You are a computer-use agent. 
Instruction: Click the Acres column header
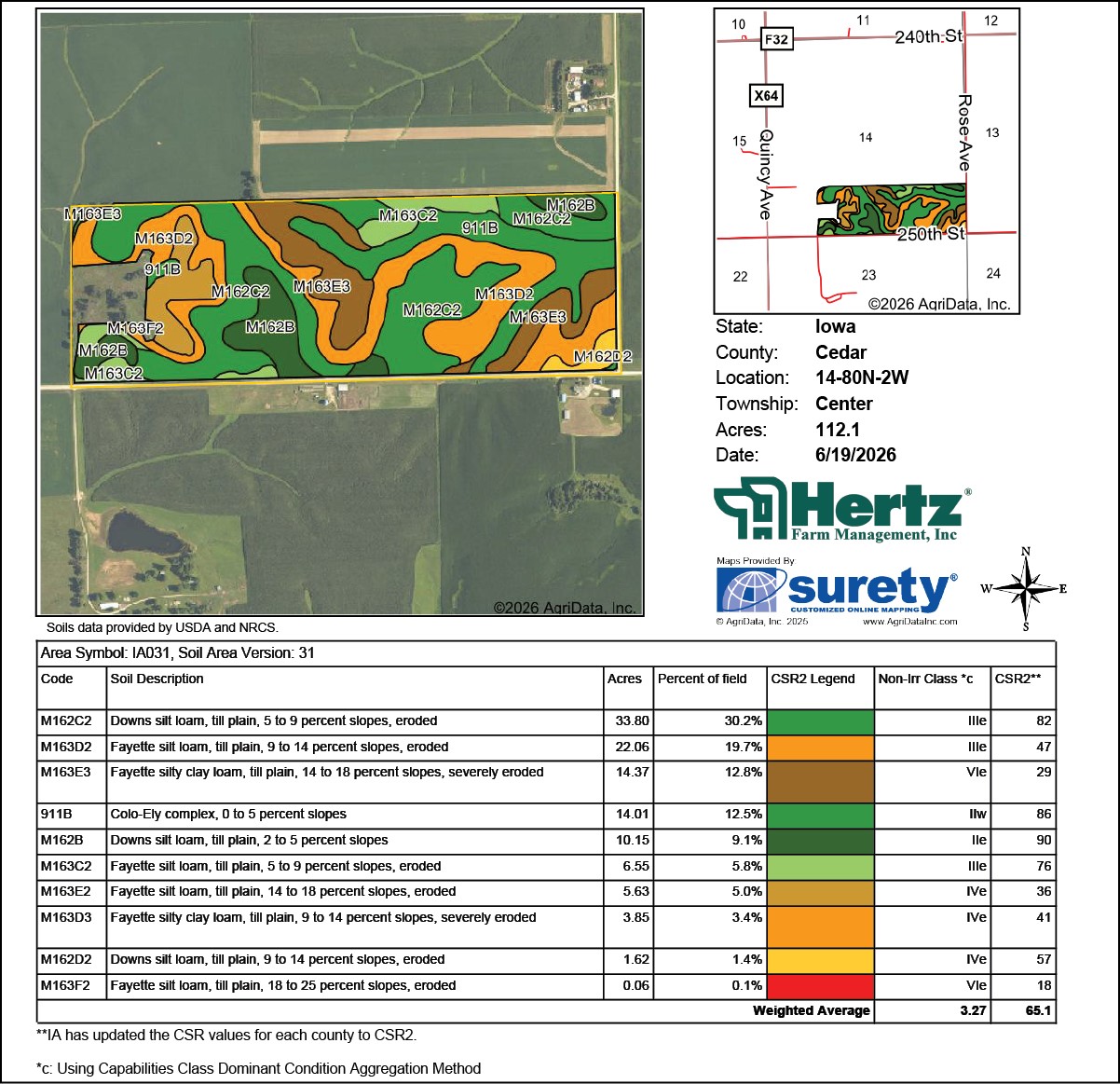pos(624,679)
